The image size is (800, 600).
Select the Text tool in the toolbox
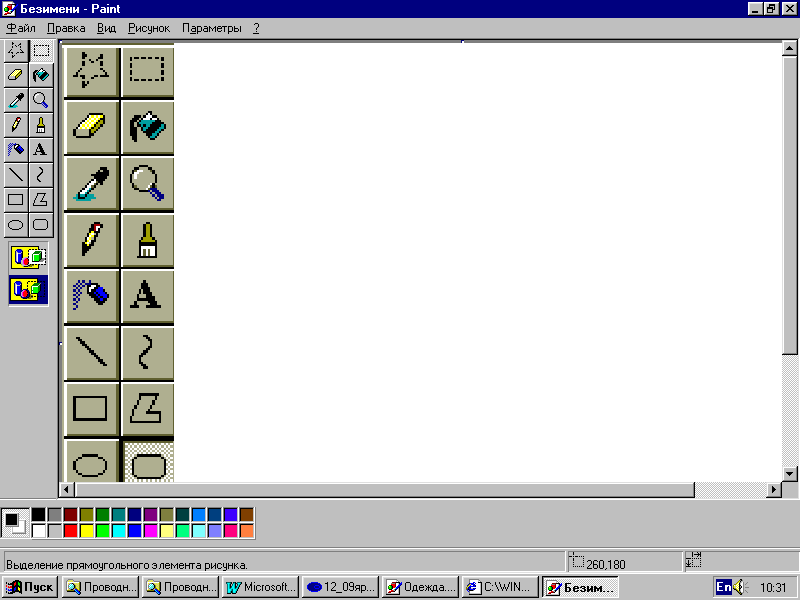(41, 149)
